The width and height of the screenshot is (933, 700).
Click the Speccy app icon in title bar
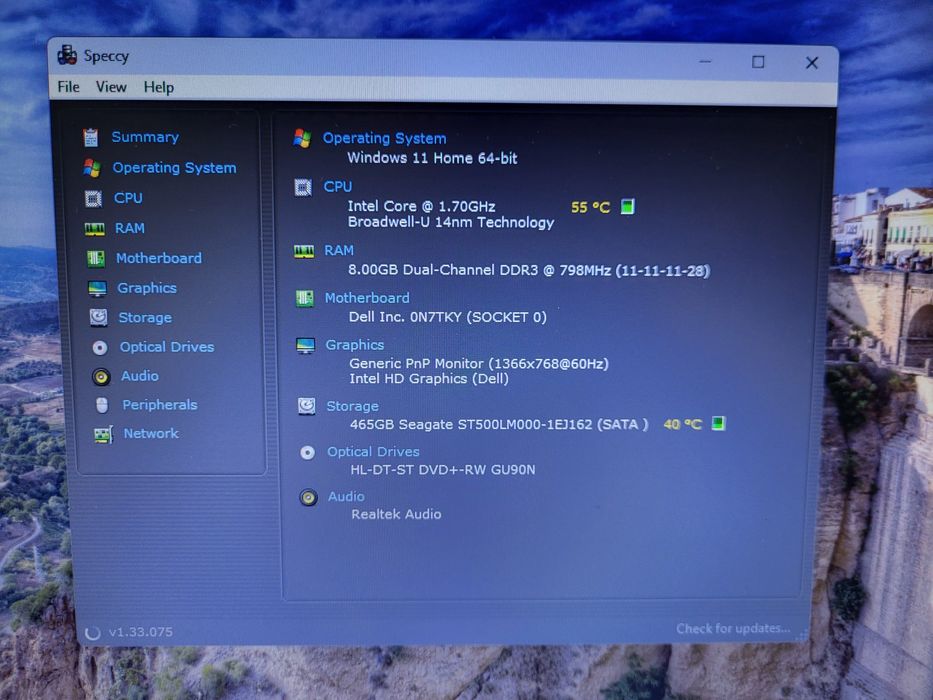[67, 55]
